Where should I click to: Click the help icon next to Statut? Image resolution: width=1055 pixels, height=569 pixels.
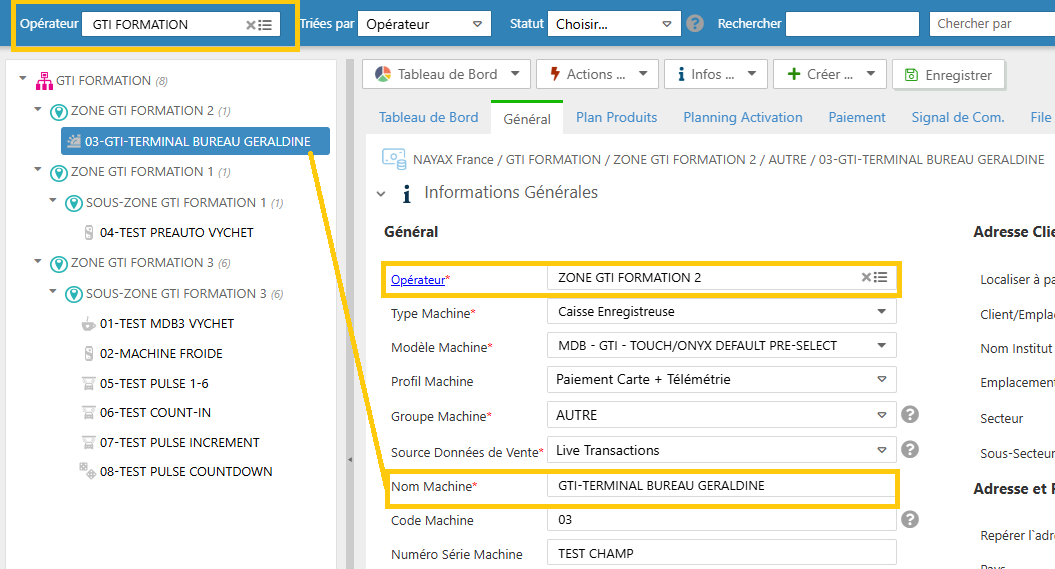(695, 24)
